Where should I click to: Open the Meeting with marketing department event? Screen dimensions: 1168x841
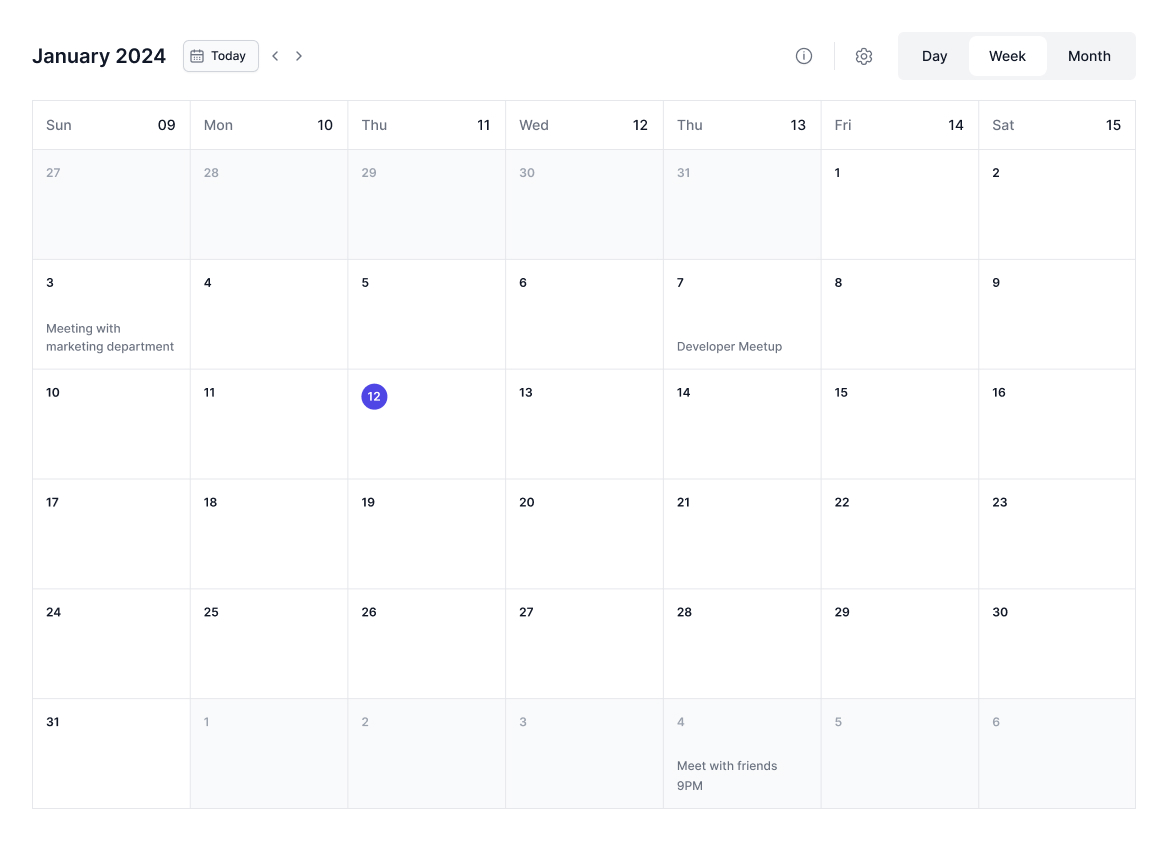pos(110,338)
